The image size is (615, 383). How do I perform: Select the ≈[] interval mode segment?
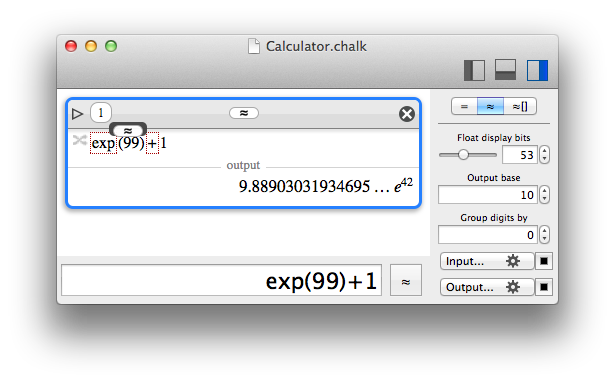tap(520, 106)
